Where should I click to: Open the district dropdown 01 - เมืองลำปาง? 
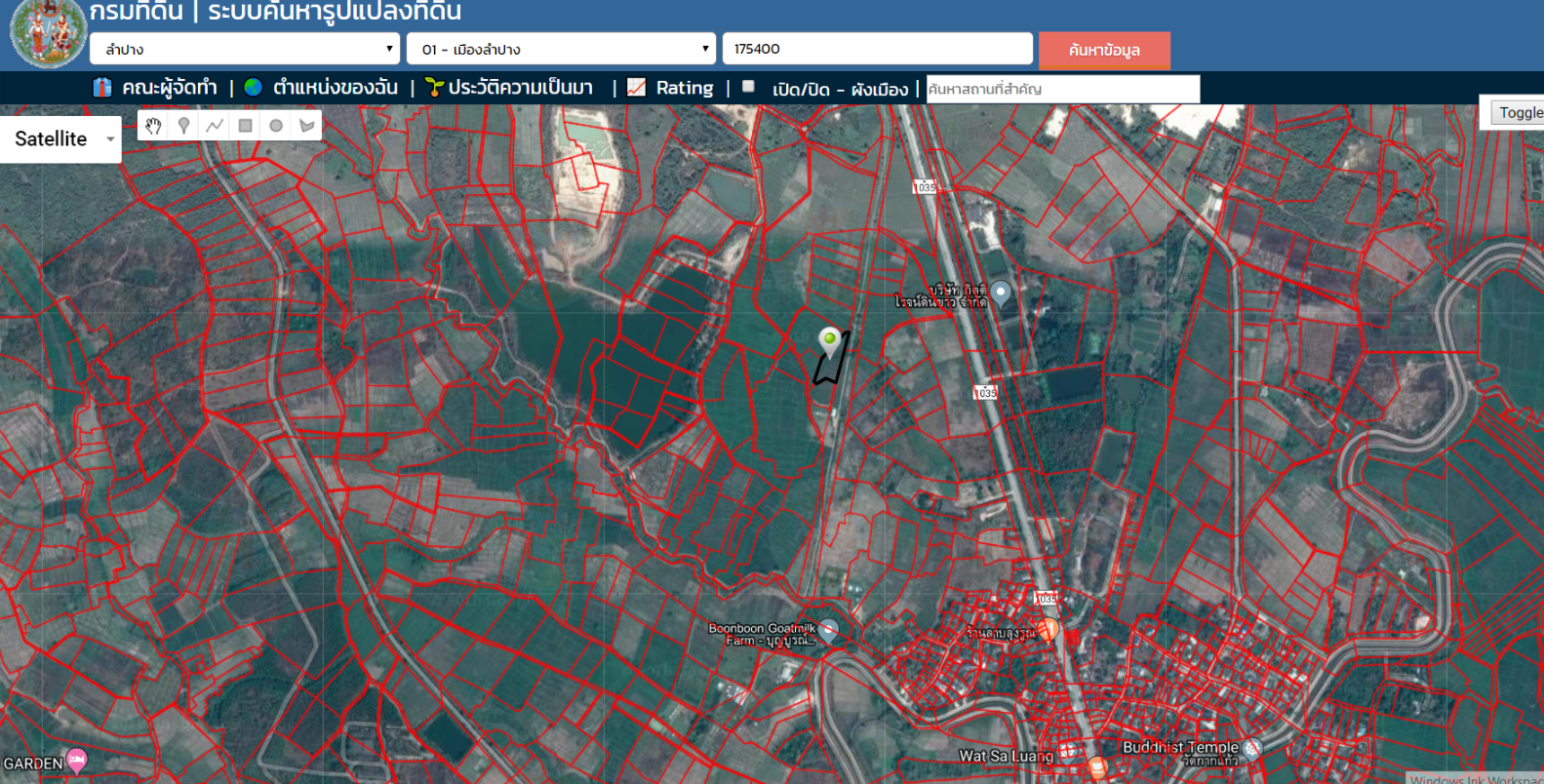coord(561,49)
